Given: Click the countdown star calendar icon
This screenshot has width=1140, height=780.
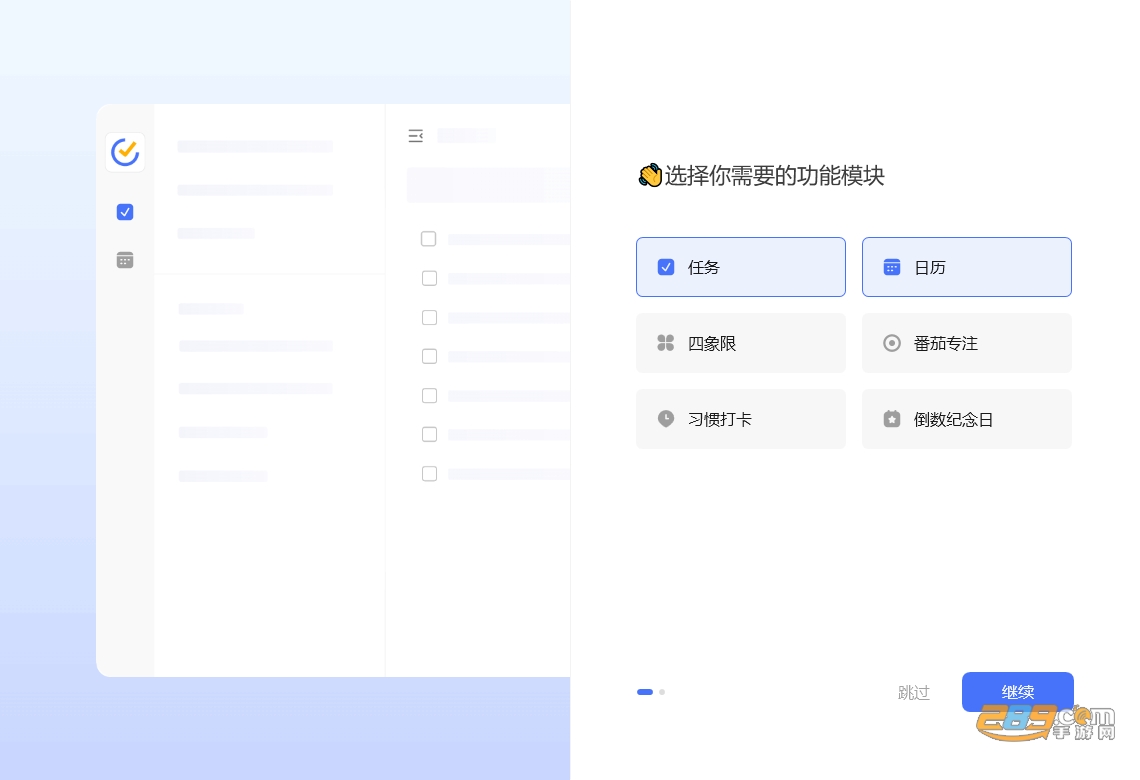Looking at the screenshot, I should 891,419.
